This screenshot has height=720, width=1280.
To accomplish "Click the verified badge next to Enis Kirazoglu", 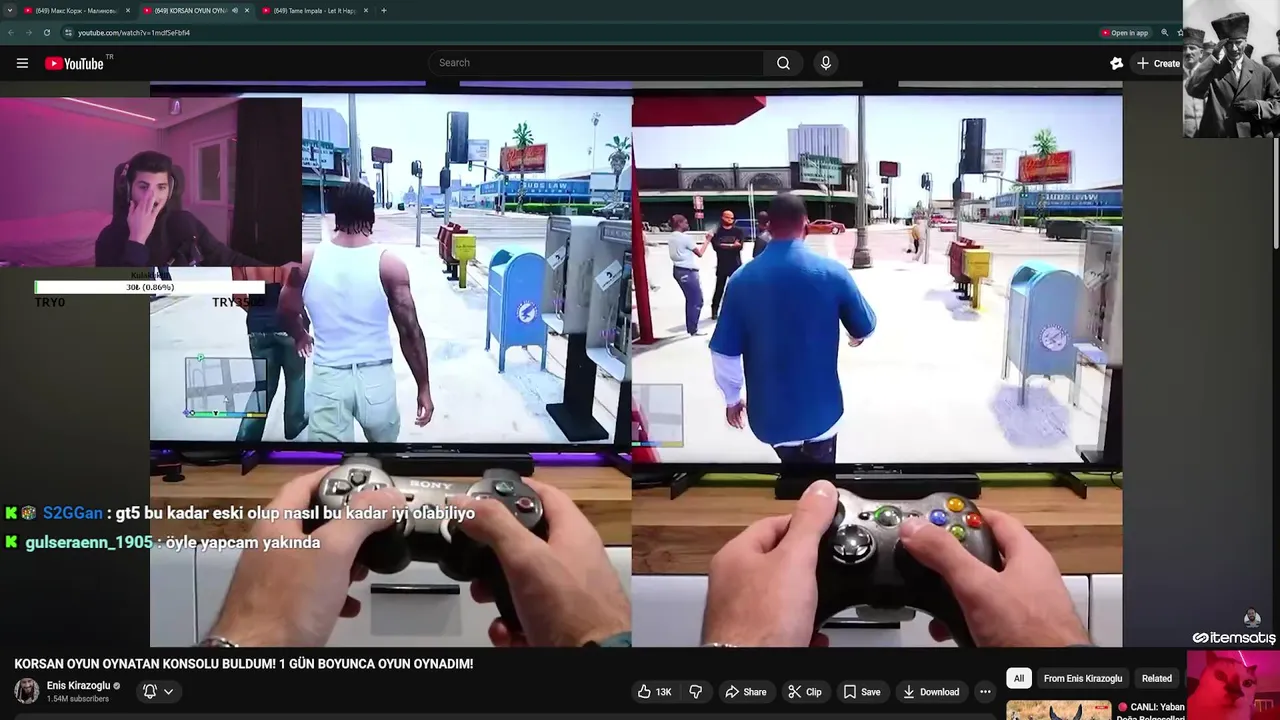I will click(117, 686).
